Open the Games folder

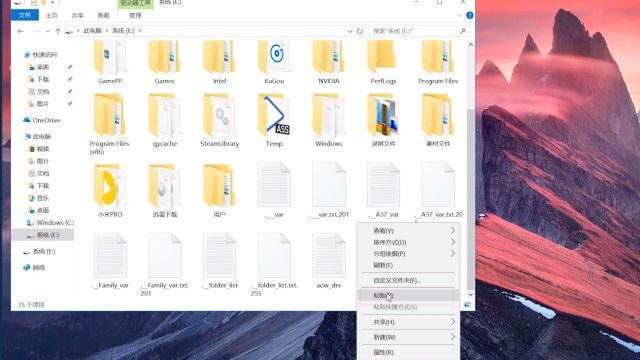pos(164,62)
